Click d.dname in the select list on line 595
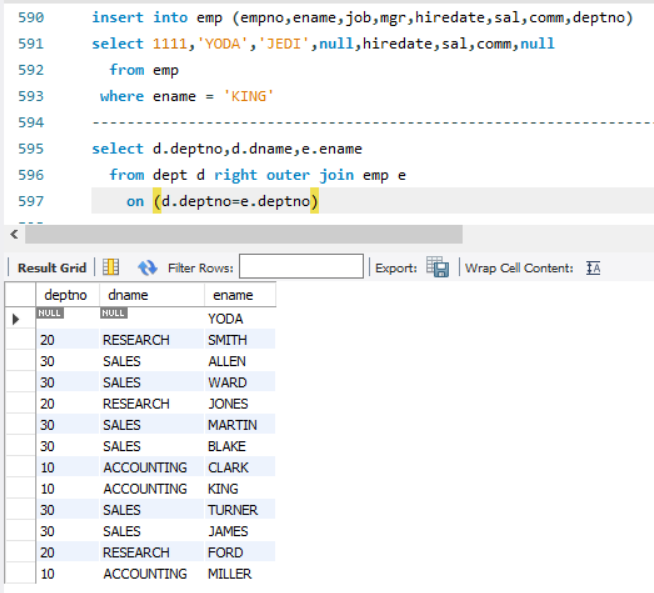This screenshot has width=654, height=593. pos(262,149)
